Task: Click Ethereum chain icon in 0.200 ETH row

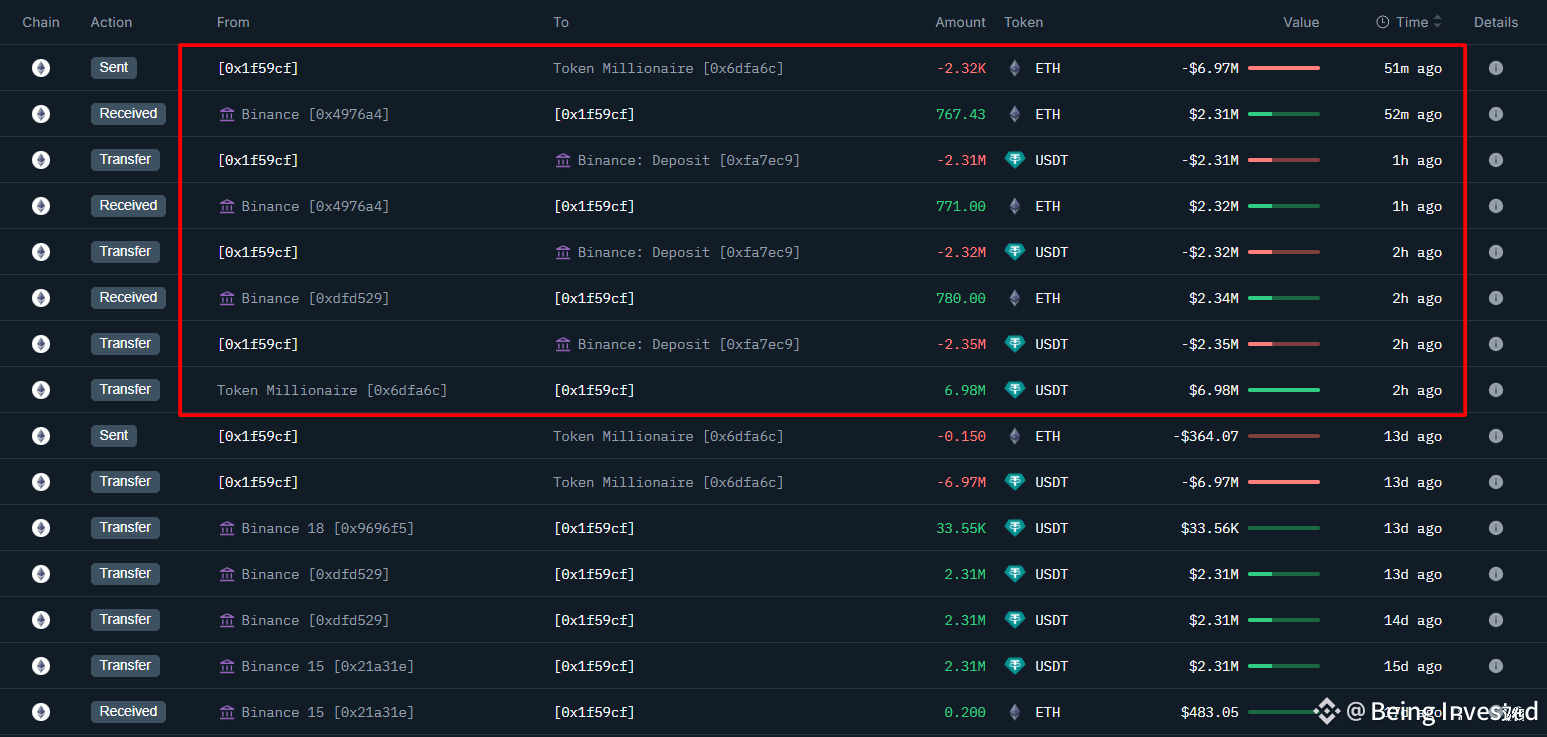Action: click(x=40, y=712)
